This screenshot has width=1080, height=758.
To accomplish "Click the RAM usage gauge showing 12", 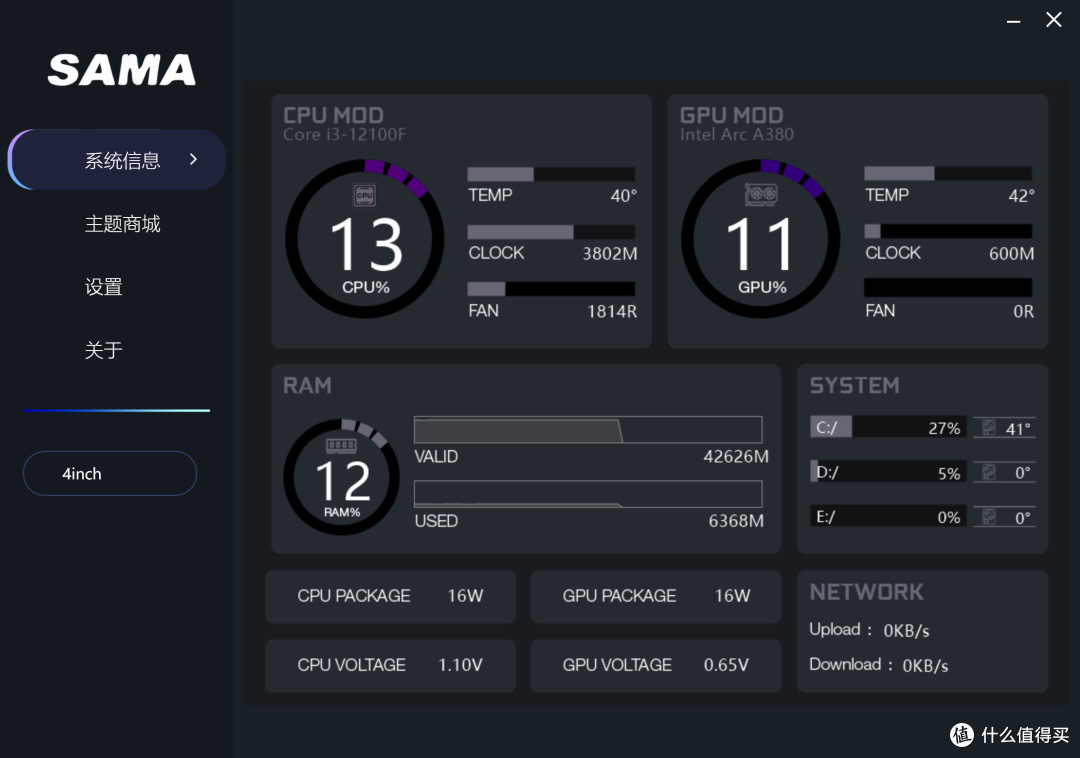I will (342, 477).
